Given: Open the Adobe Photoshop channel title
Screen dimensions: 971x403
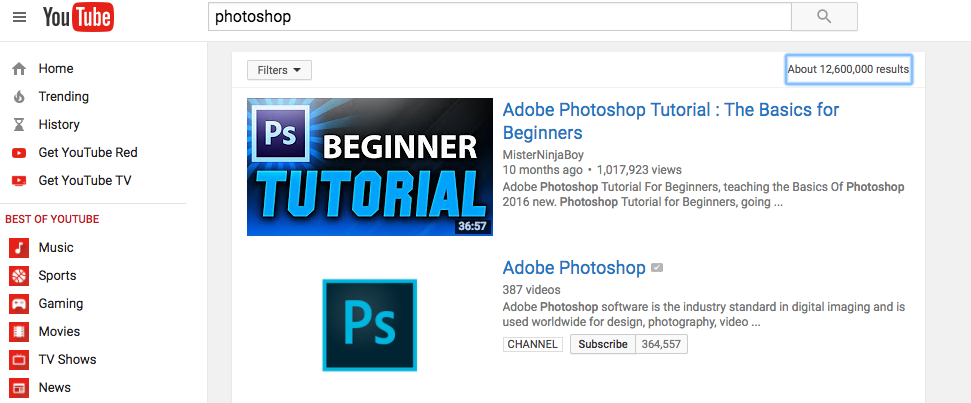Looking at the screenshot, I should coord(574,268).
